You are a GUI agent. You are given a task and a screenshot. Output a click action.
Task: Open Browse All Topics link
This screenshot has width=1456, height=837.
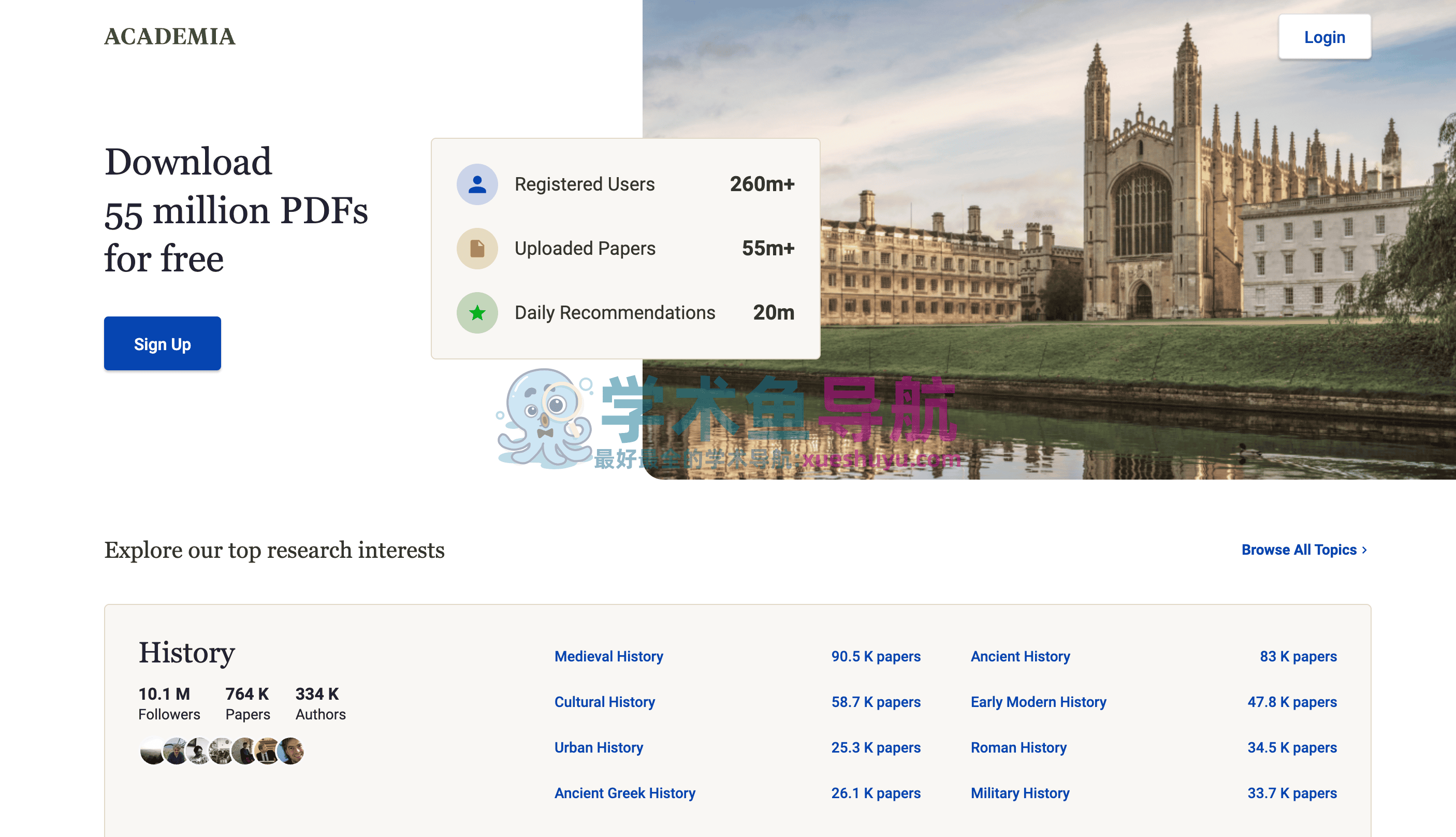[1299, 550]
